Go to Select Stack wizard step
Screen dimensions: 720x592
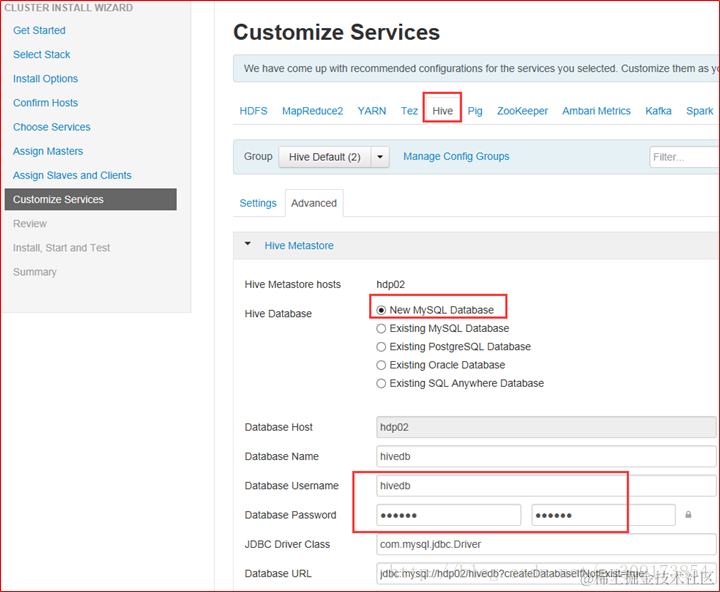click(x=41, y=54)
